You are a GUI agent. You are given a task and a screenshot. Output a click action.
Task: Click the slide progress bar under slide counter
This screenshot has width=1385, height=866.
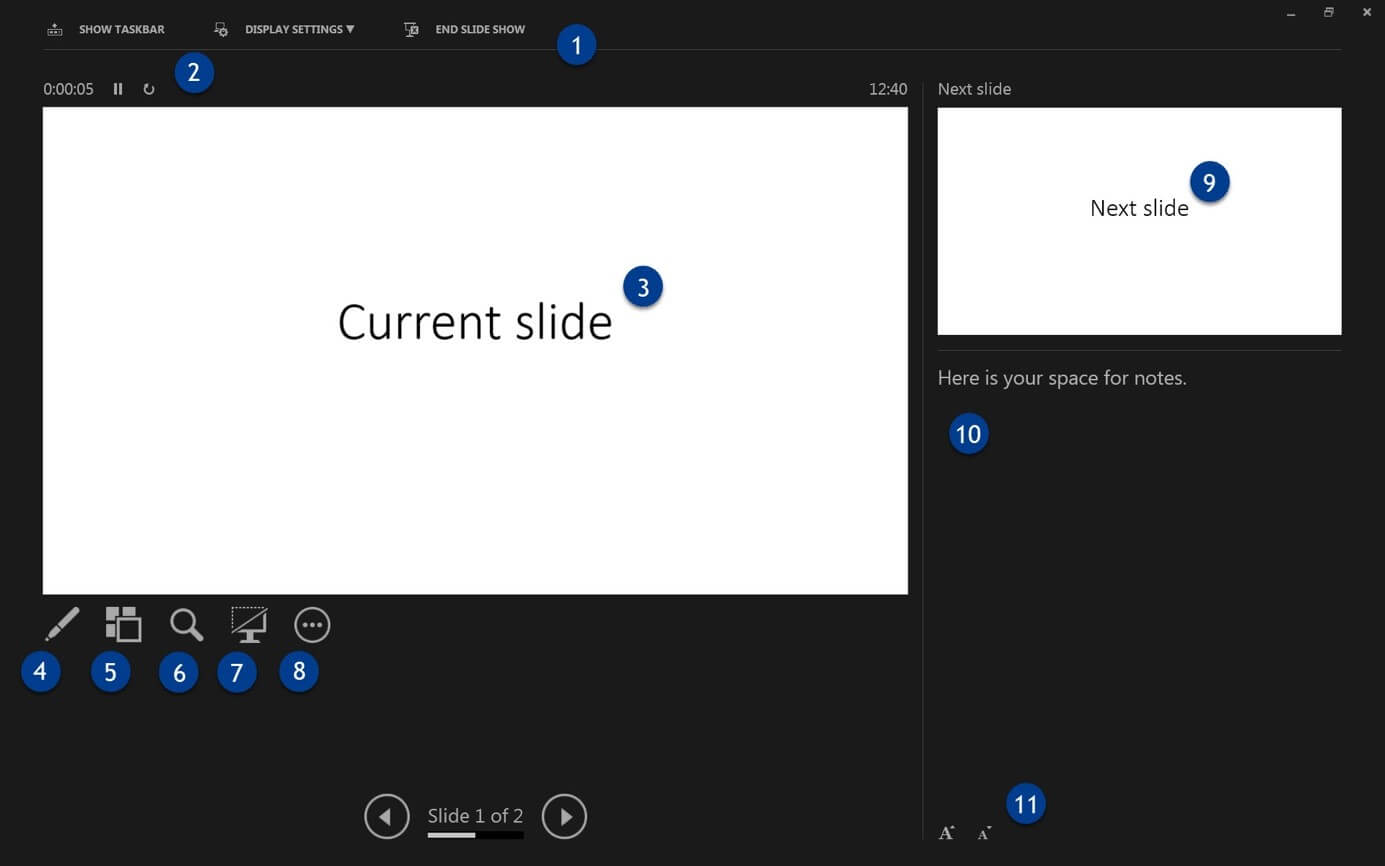475,835
